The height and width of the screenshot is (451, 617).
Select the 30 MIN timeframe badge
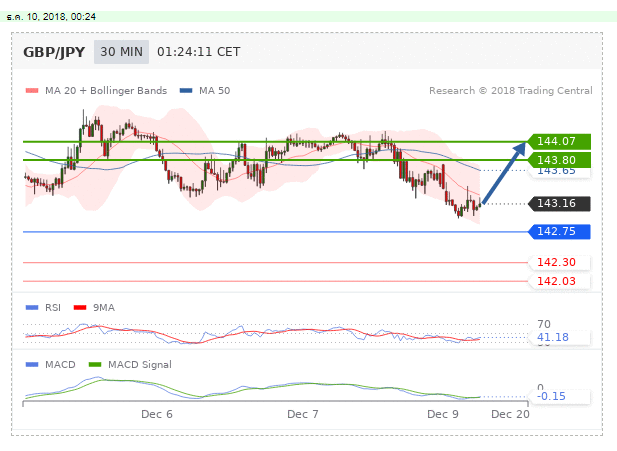pyautogui.click(x=120, y=53)
